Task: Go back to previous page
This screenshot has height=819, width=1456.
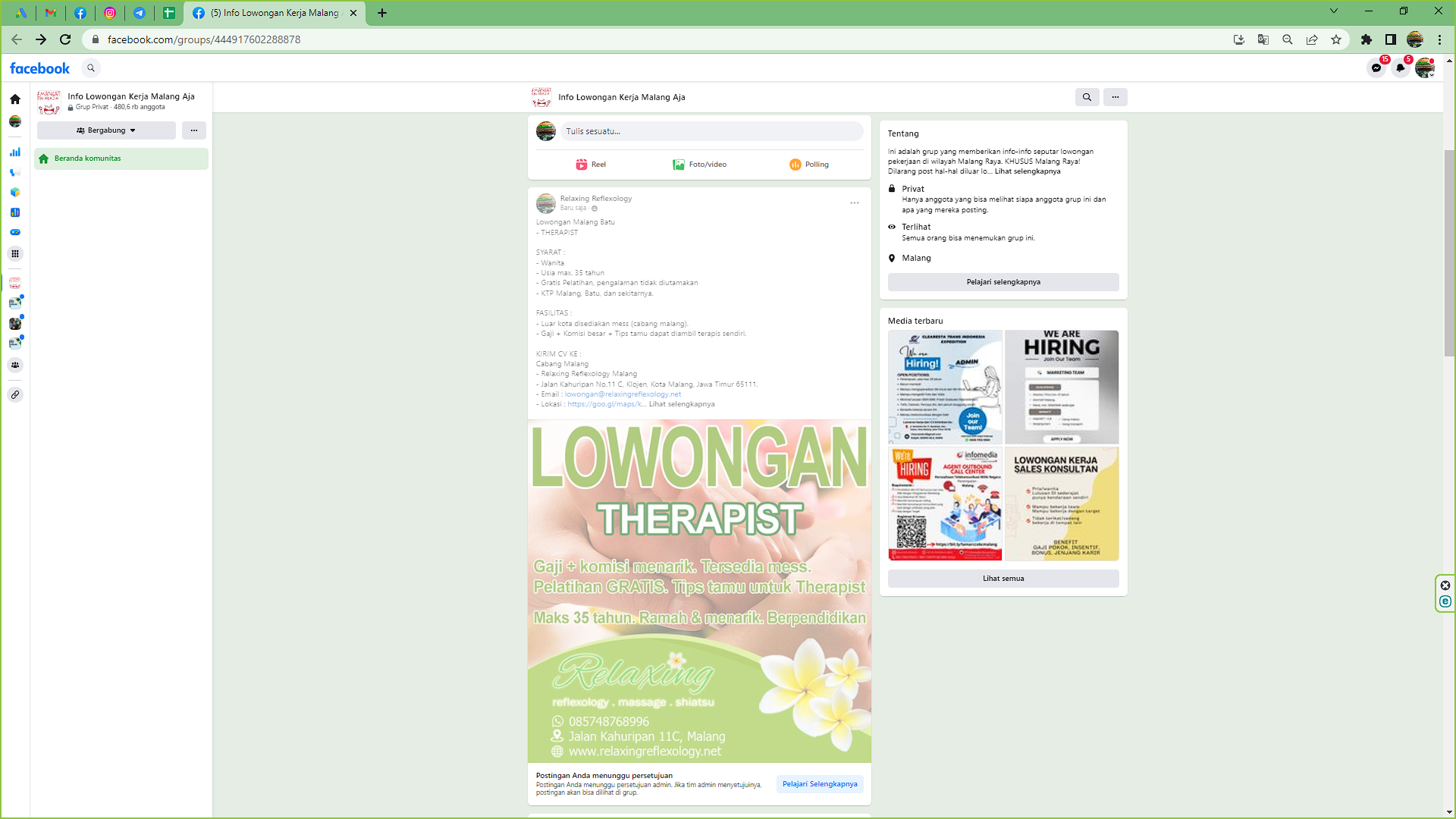Action: [x=17, y=39]
